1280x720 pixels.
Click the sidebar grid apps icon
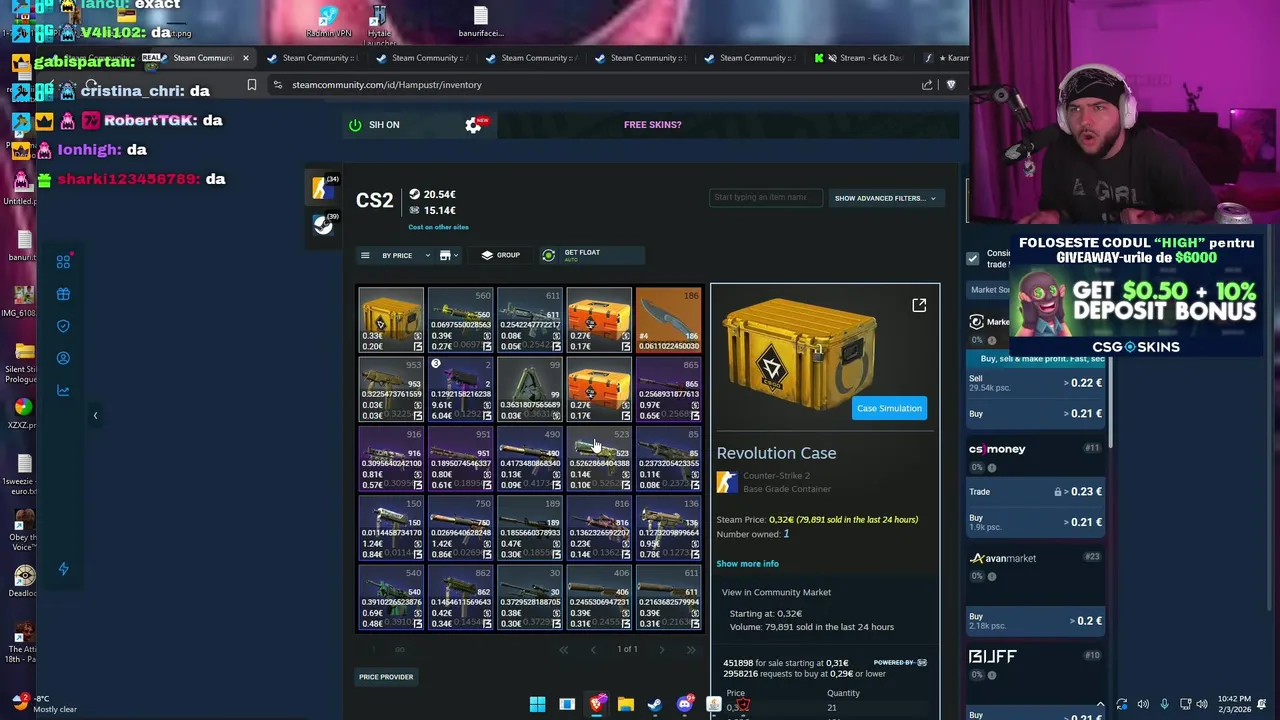[x=63, y=262]
